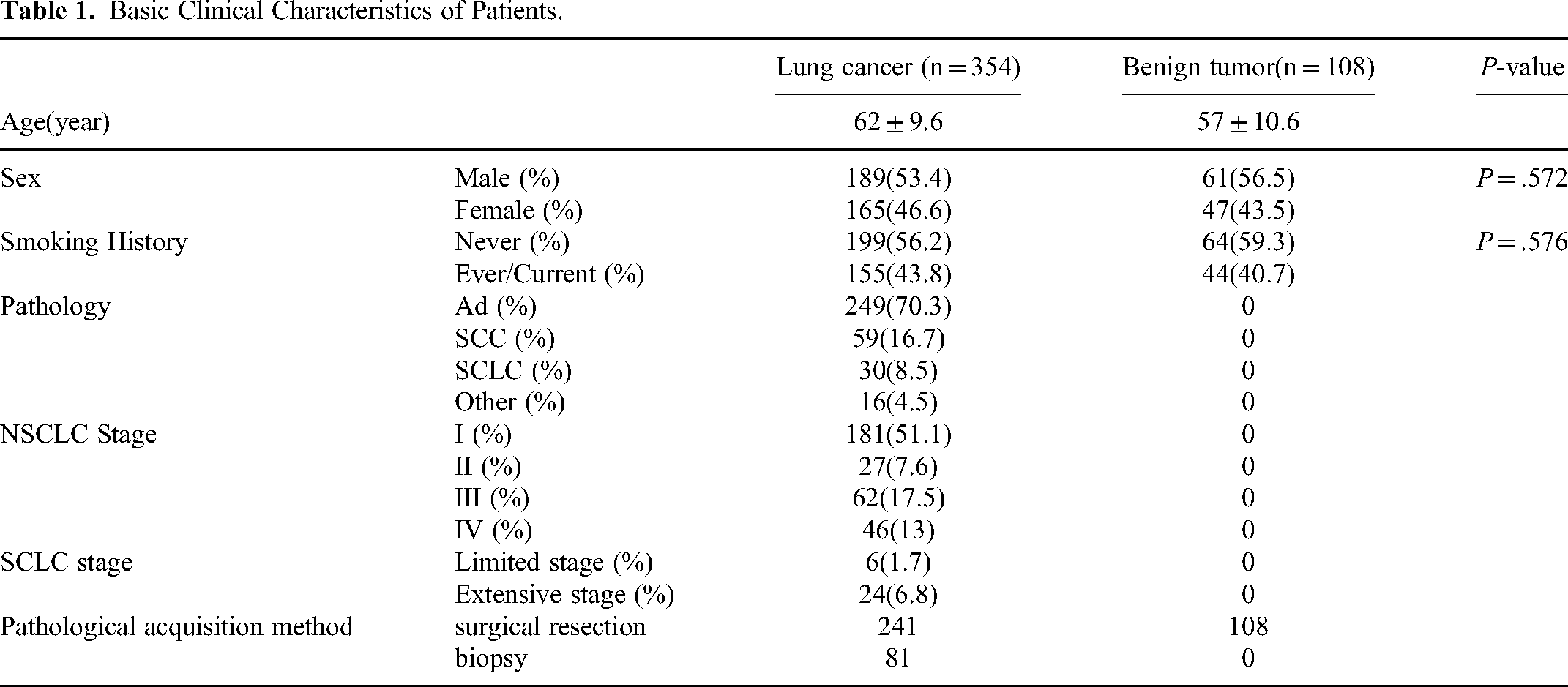Select the Ever/Current (%) subcategory
The height and width of the screenshot is (687, 1568).
(549, 274)
